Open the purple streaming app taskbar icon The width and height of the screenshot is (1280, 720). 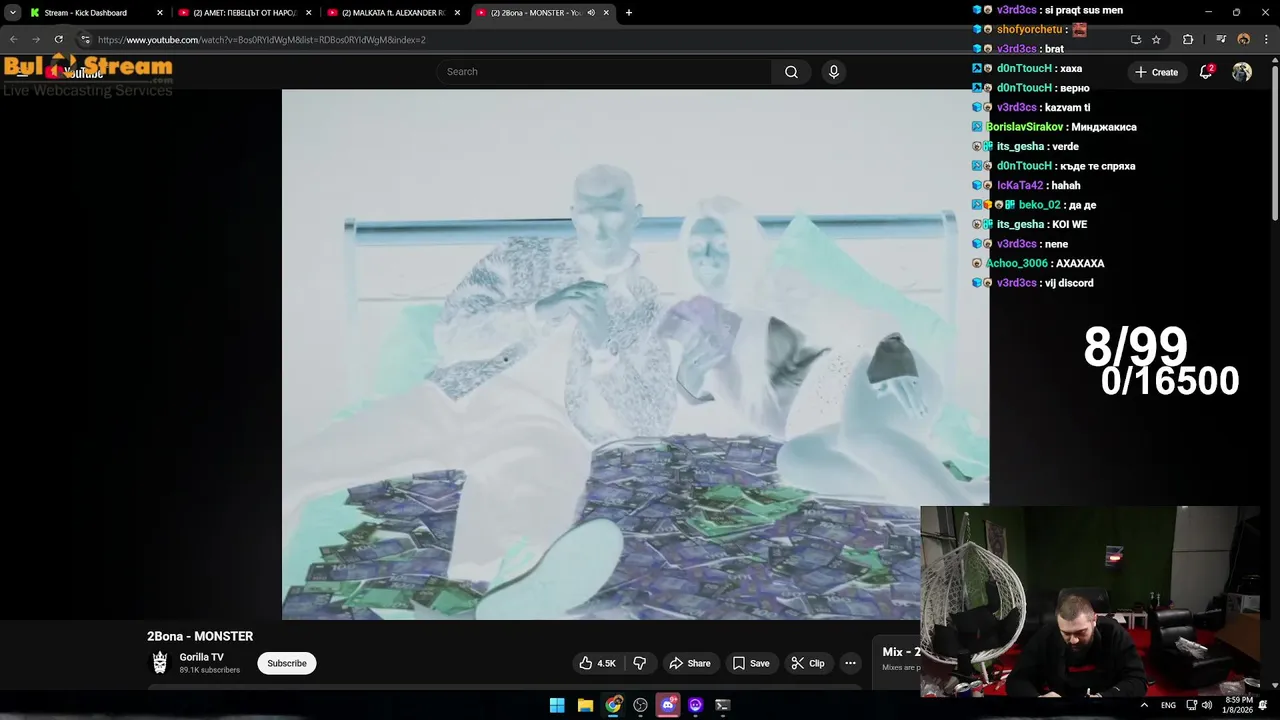(695, 705)
